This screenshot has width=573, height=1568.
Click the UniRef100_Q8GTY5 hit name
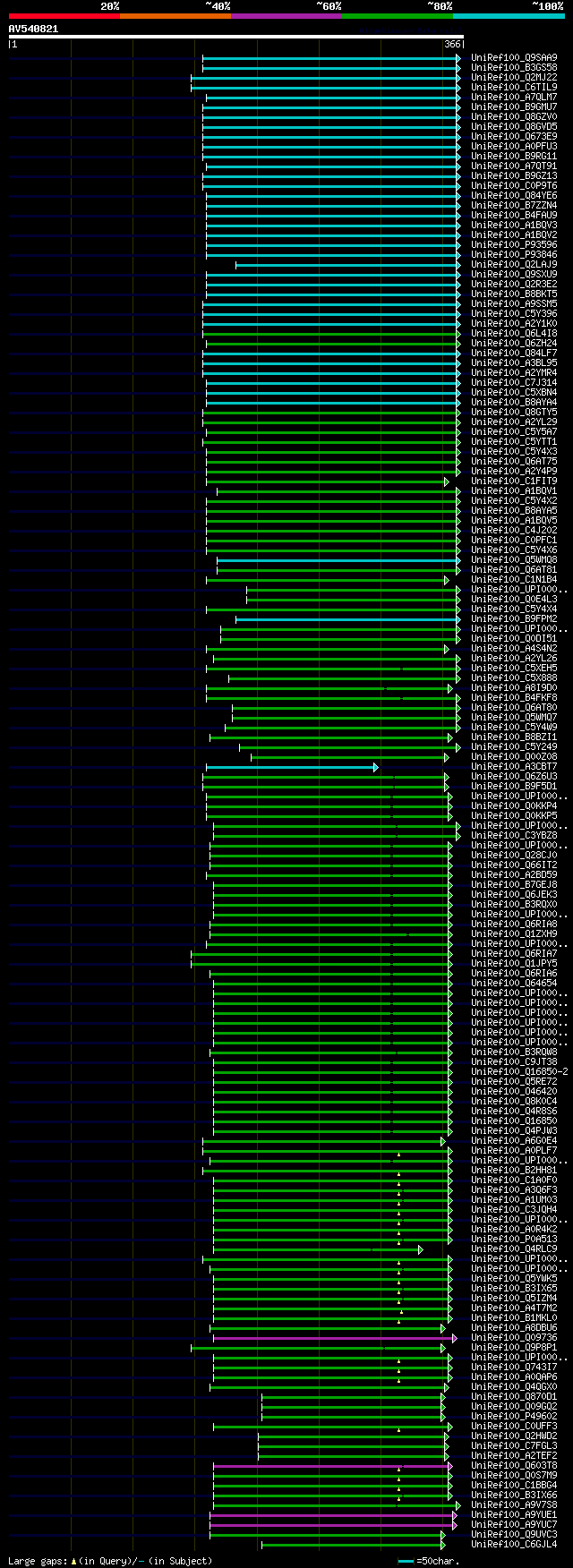(514, 413)
